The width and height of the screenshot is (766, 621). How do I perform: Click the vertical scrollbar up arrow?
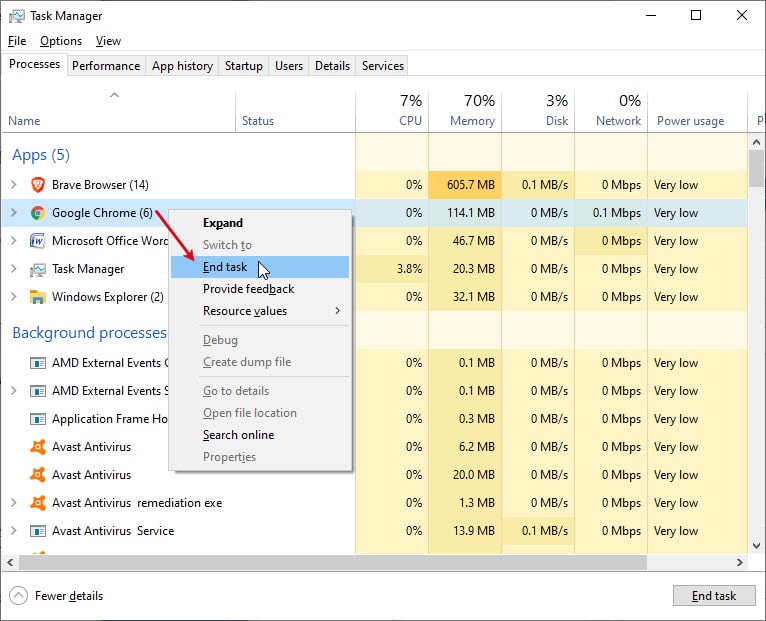(x=756, y=142)
